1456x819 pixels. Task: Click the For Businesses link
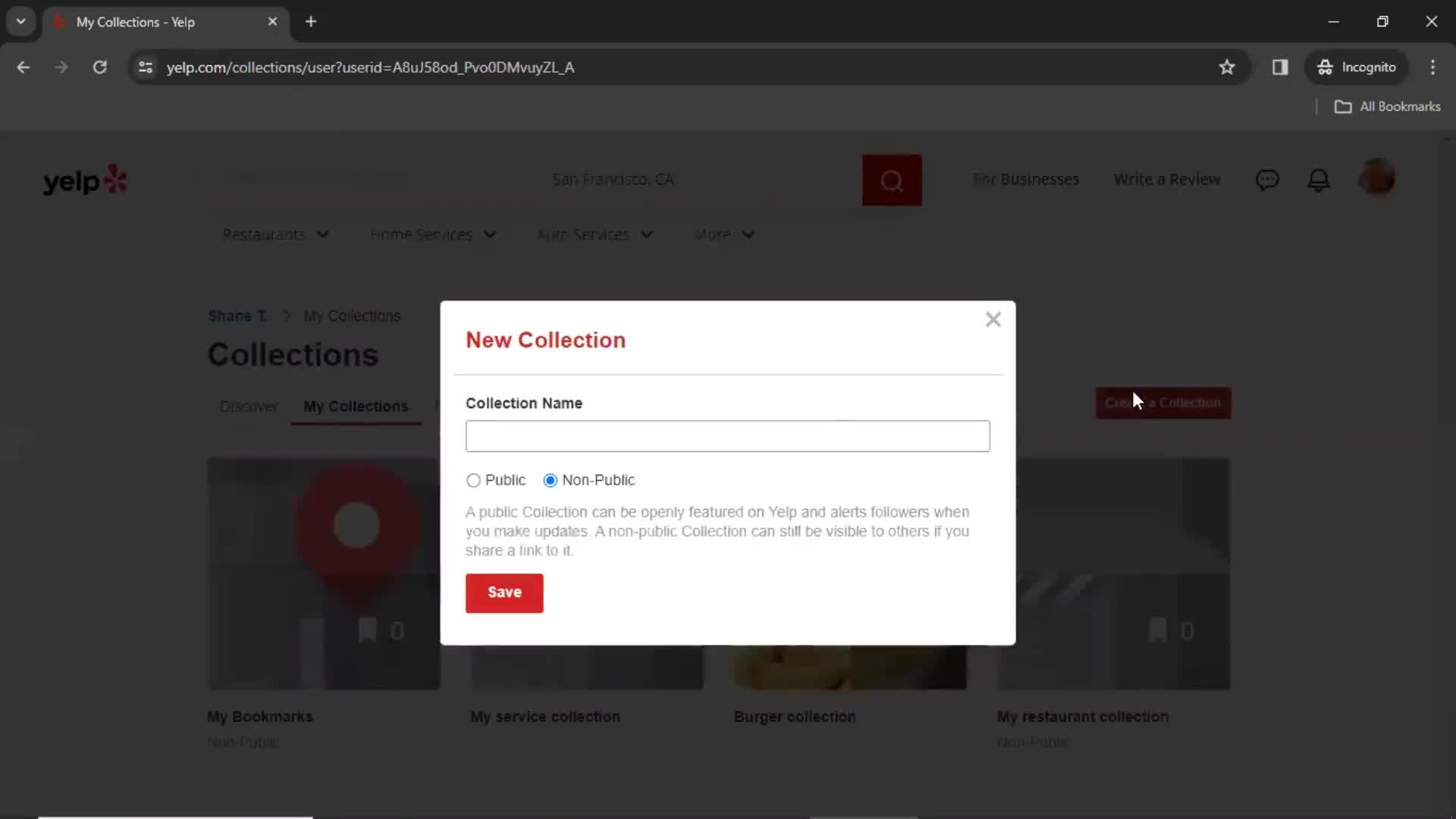pyautogui.click(x=1026, y=179)
